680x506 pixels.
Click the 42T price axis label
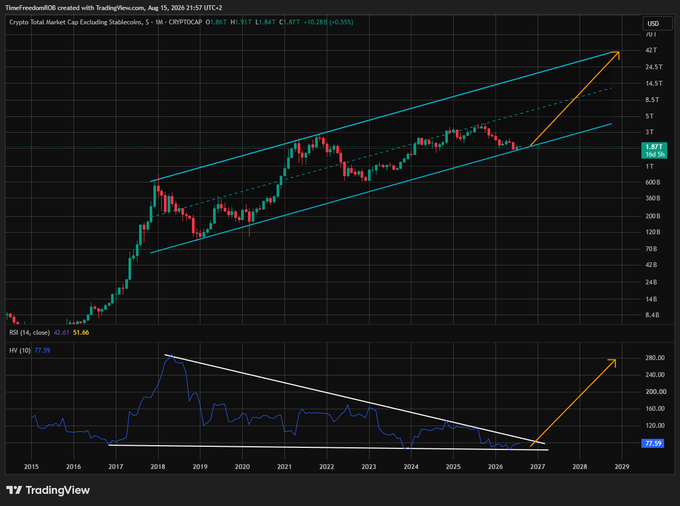tap(651, 50)
